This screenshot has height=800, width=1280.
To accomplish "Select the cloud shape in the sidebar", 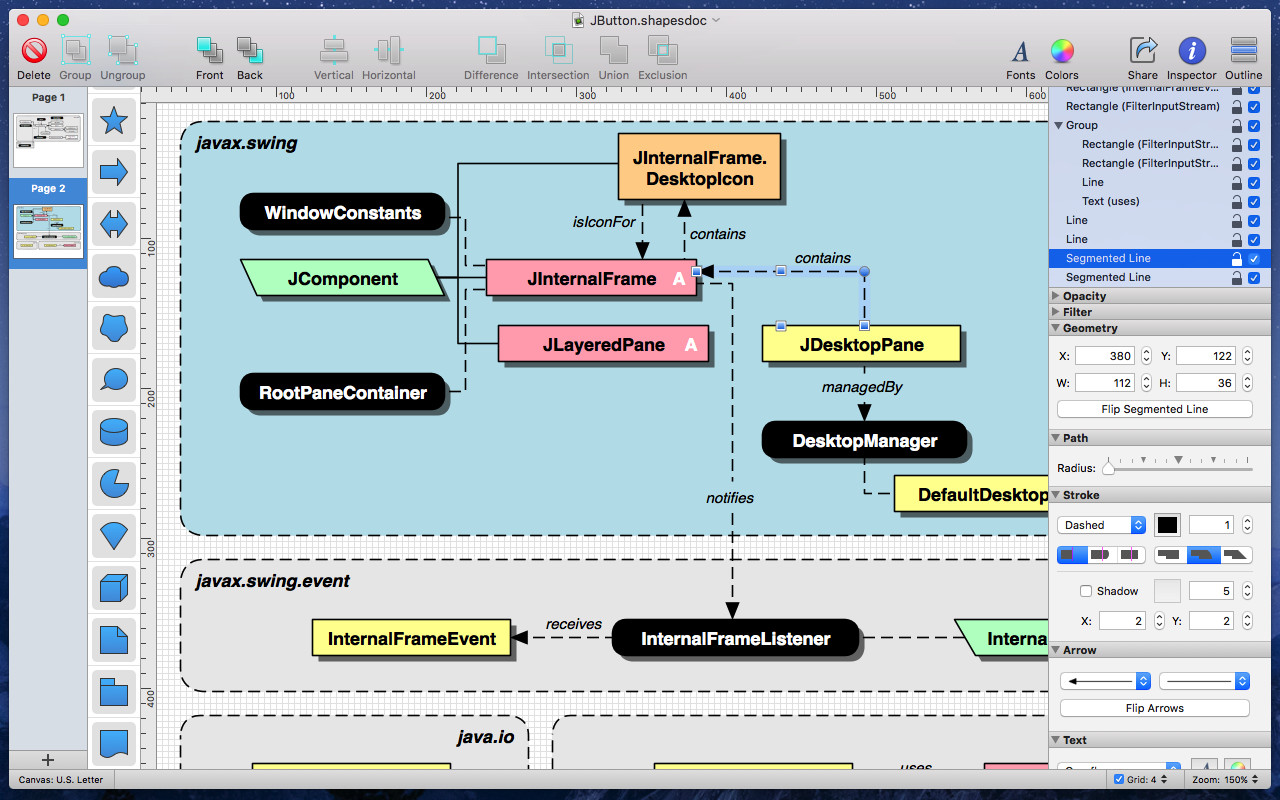I will tap(114, 276).
